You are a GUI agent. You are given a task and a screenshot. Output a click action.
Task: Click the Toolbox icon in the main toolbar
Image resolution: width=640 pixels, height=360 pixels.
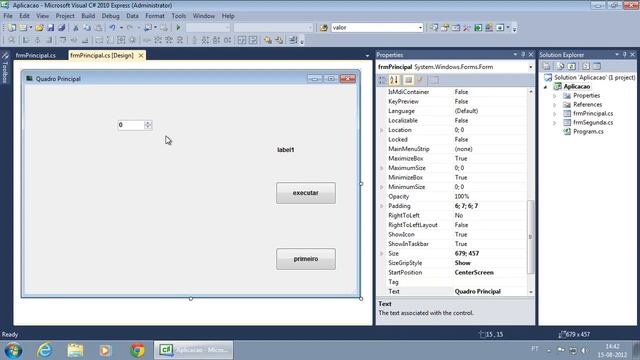(x=467, y=28)
